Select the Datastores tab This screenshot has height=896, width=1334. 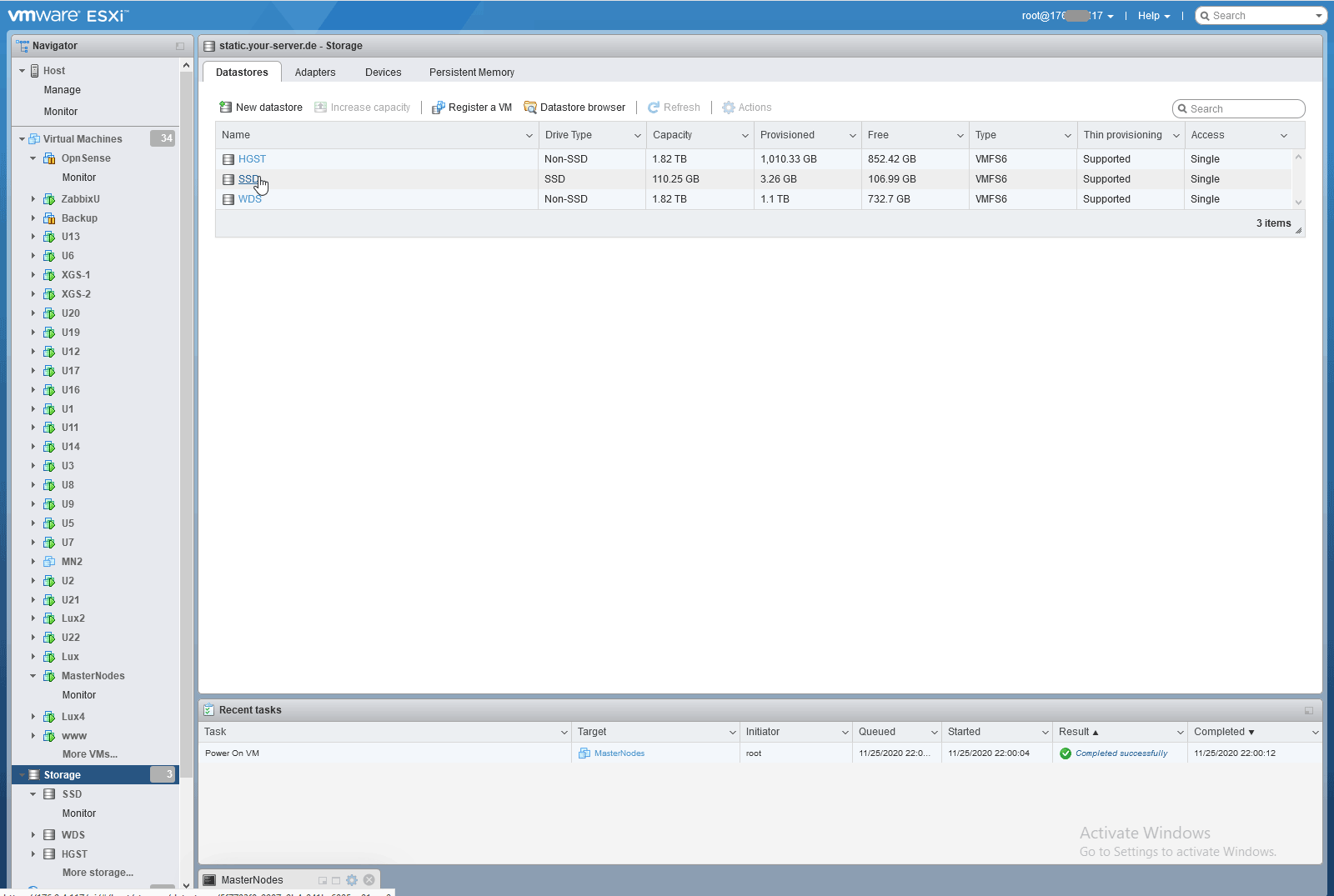[x=242, y=73]
